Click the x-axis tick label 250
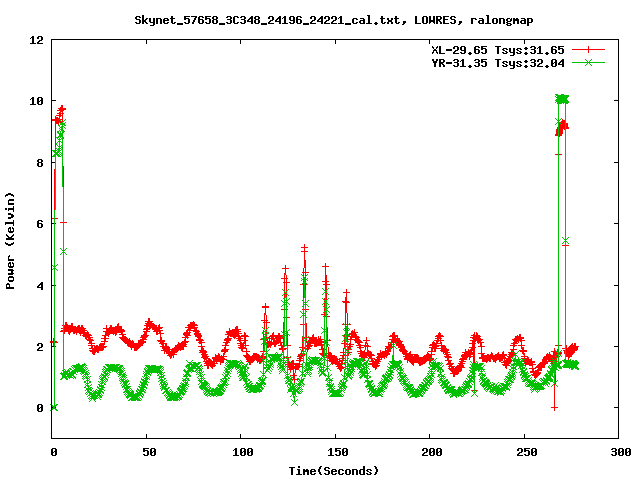Screen dimensions: 640x480 [527, 452]
